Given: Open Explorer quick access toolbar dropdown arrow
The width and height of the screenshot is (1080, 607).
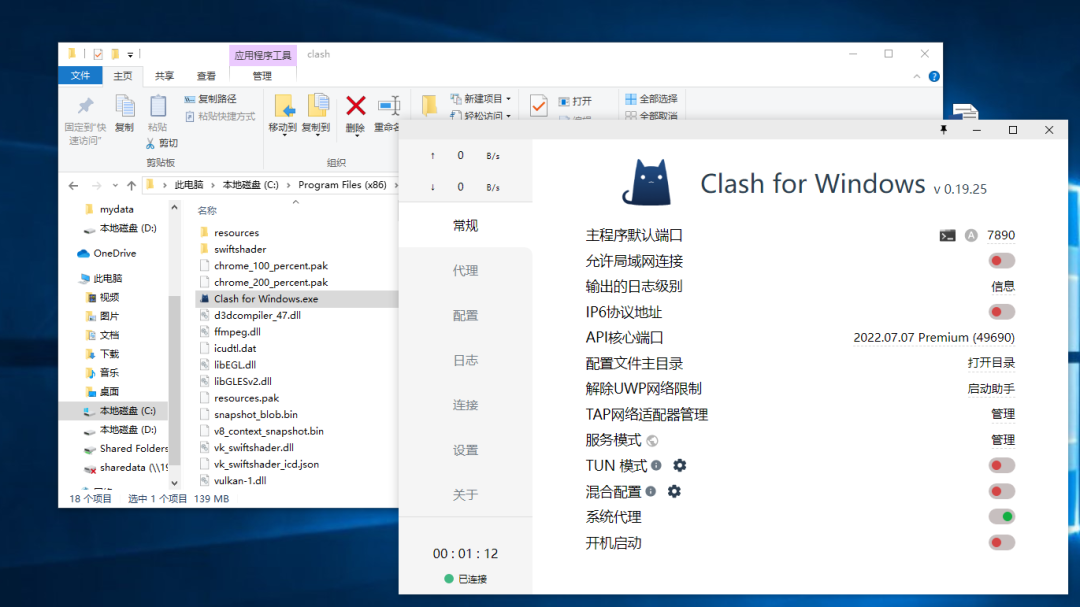Looking at the screenshot, I should click(130, 54).
